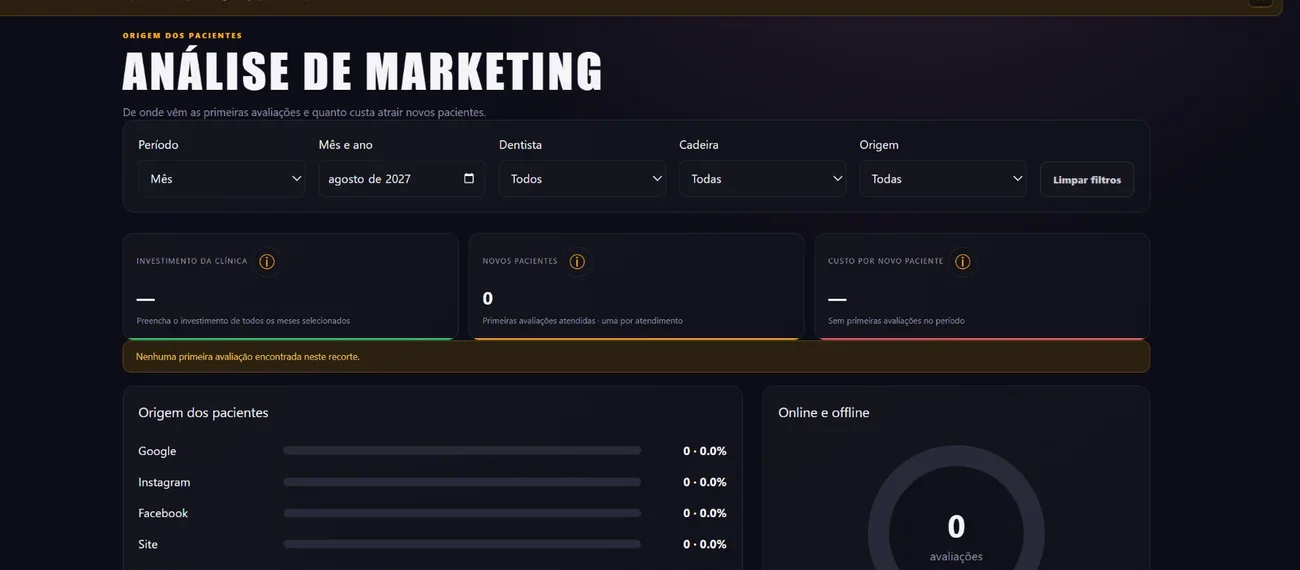The image size is (1300, 570).
Task: Click the Facebook value 0 · 0.0%
Action: tap(705, 513)
